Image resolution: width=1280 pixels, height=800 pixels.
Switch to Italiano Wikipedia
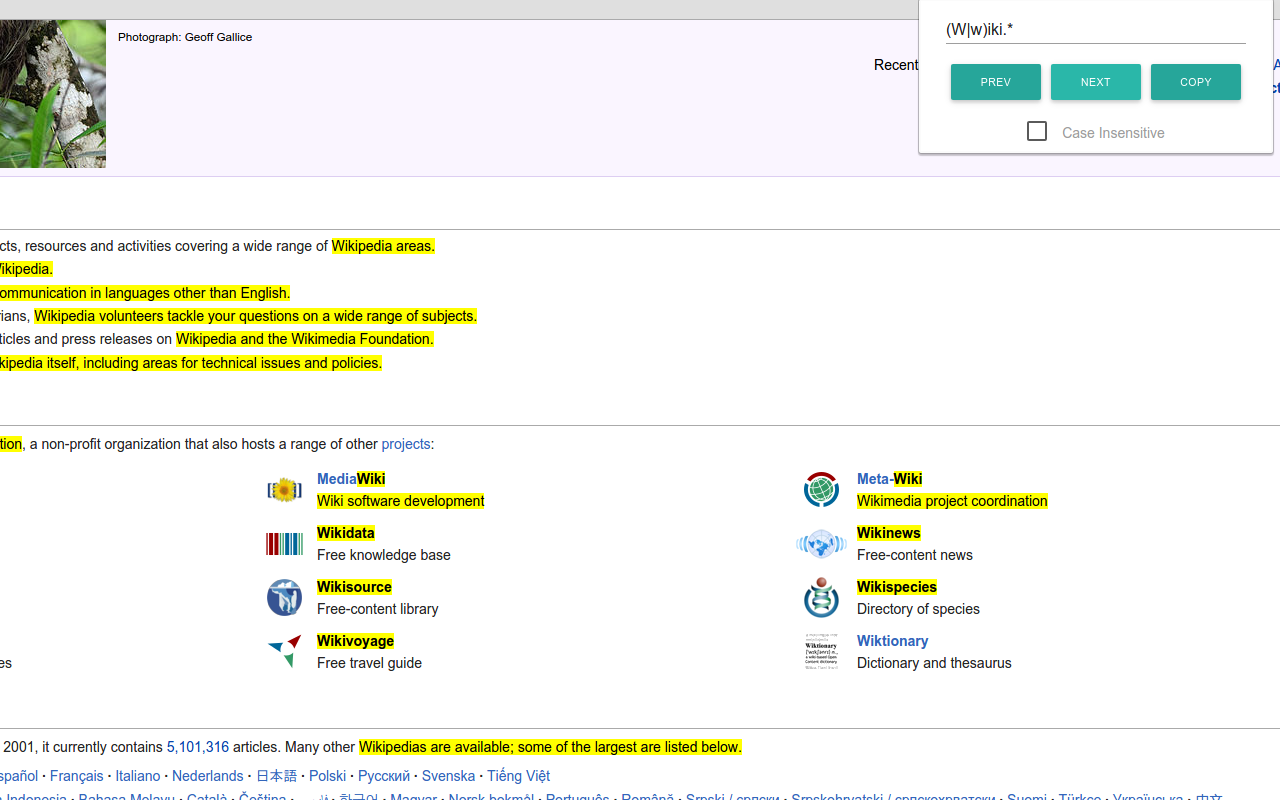(137, 776)
